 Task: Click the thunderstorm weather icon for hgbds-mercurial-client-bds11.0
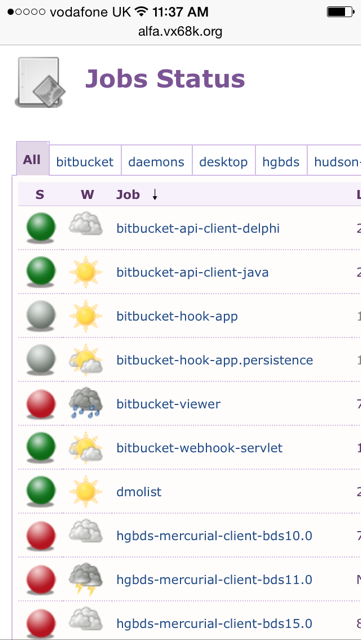tap(85, 579)
